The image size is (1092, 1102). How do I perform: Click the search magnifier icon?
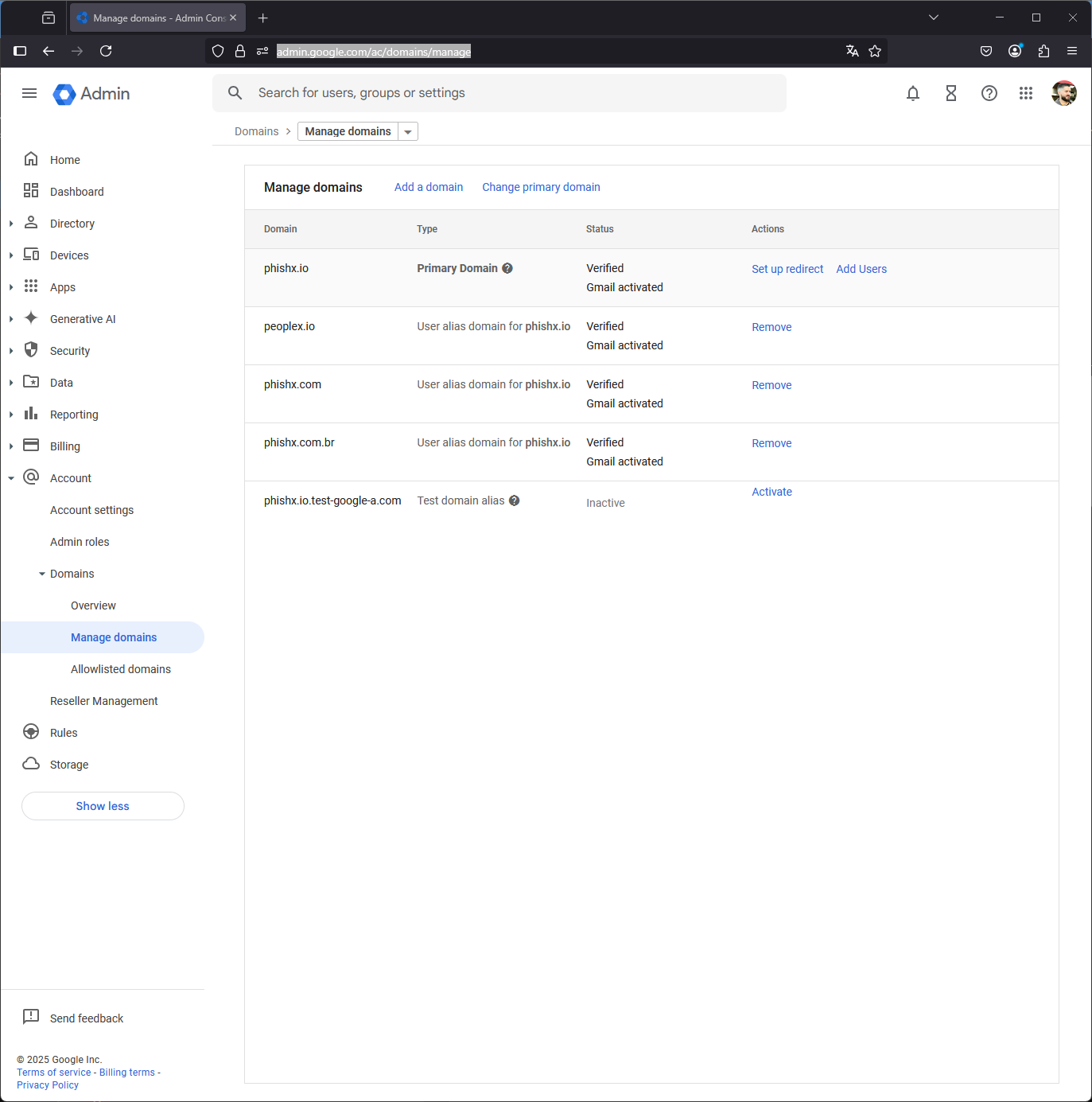(x=235, y=93)
